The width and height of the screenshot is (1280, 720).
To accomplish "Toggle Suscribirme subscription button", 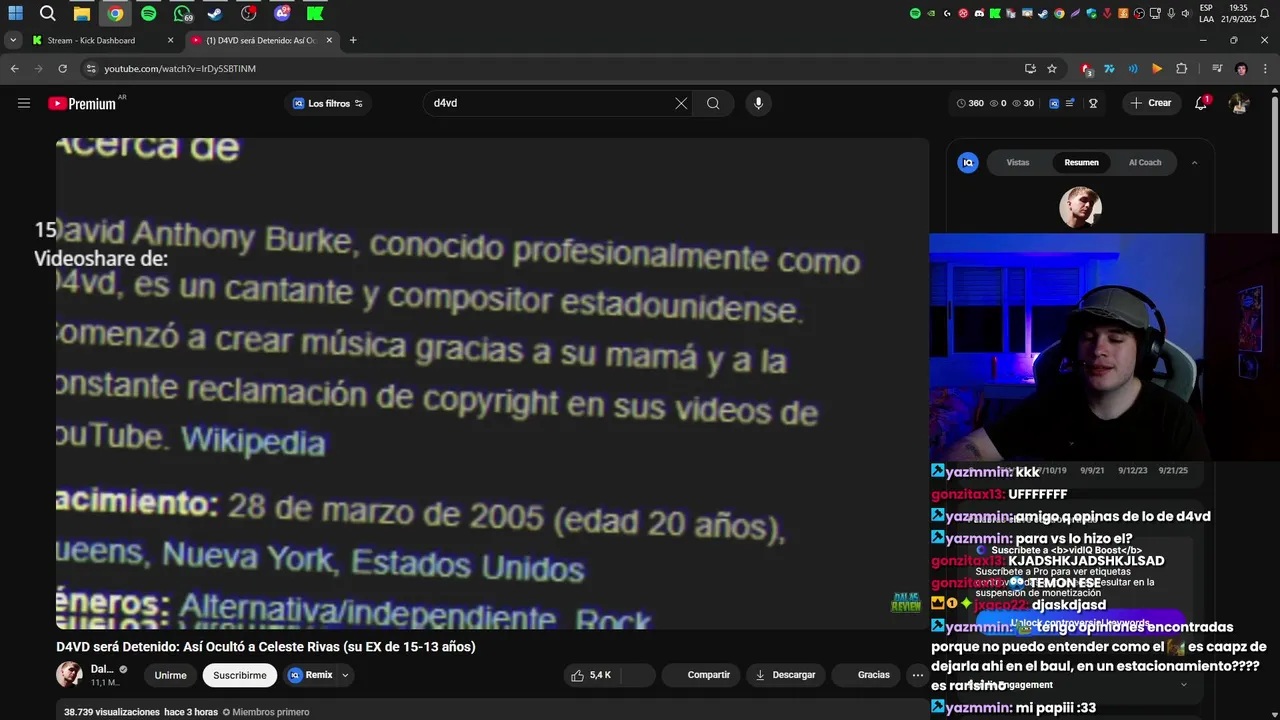I will [x=240, y=675].
